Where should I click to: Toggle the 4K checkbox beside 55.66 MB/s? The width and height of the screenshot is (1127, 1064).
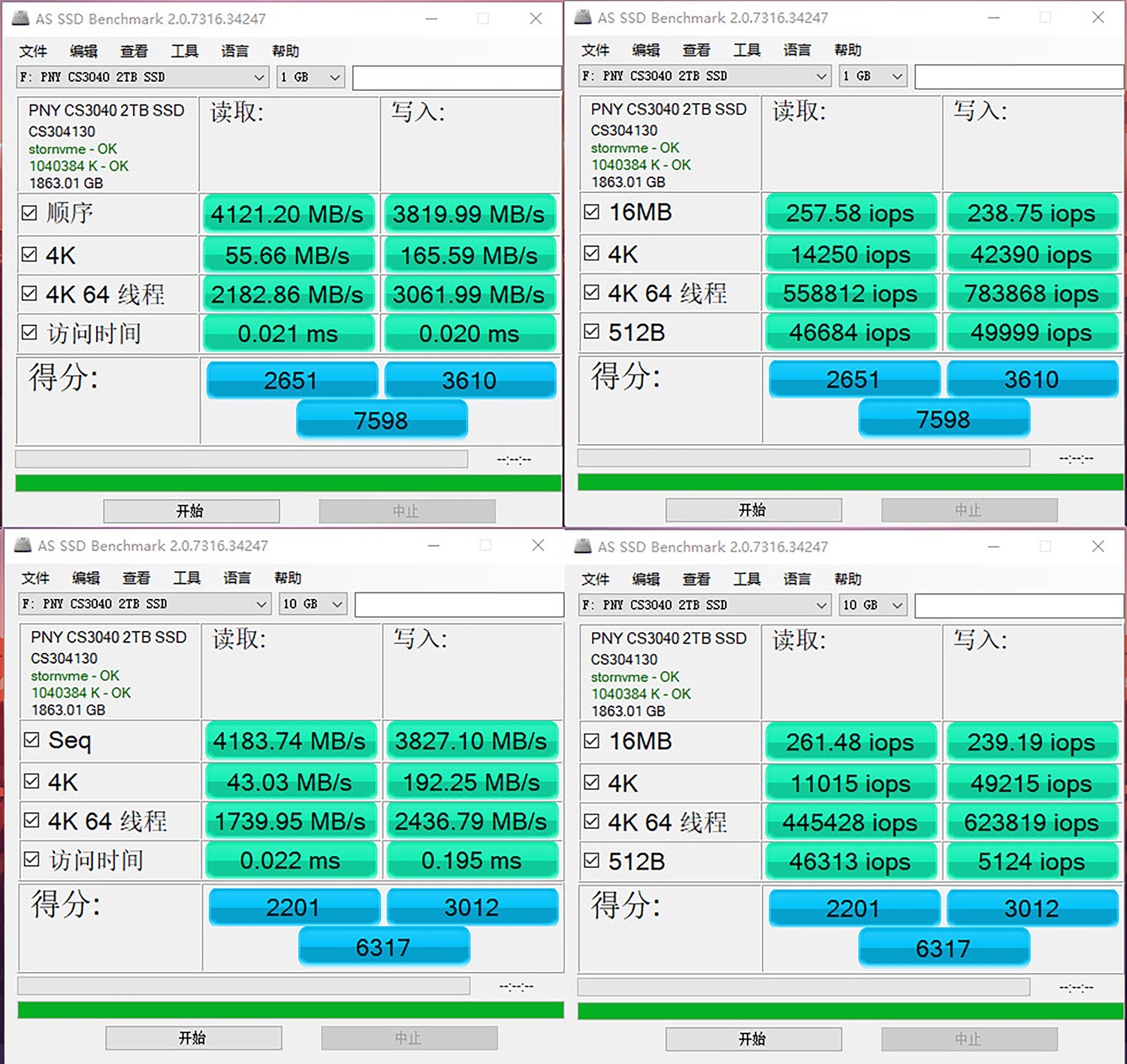pyautogui.click(x=29, y=254)
